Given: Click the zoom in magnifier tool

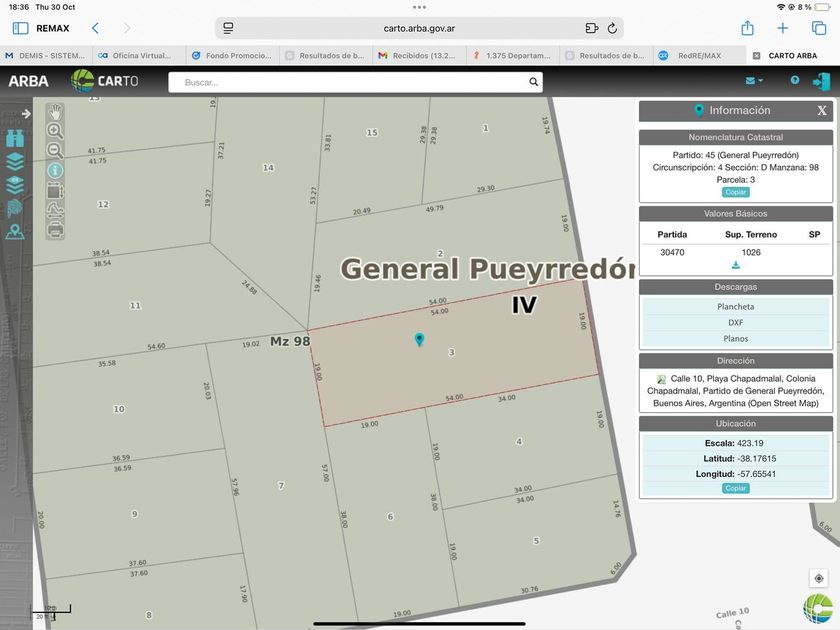Looking at the screenshot, I should 55,131.
